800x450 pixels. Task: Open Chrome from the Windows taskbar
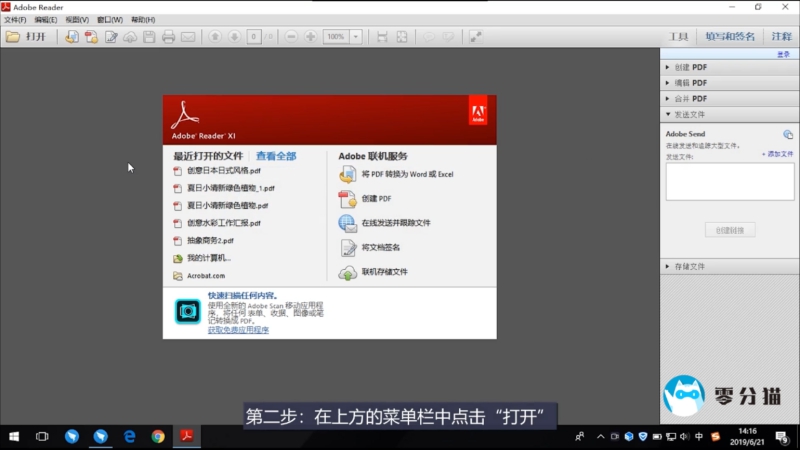pyautogui.click(x=158, y=436)
